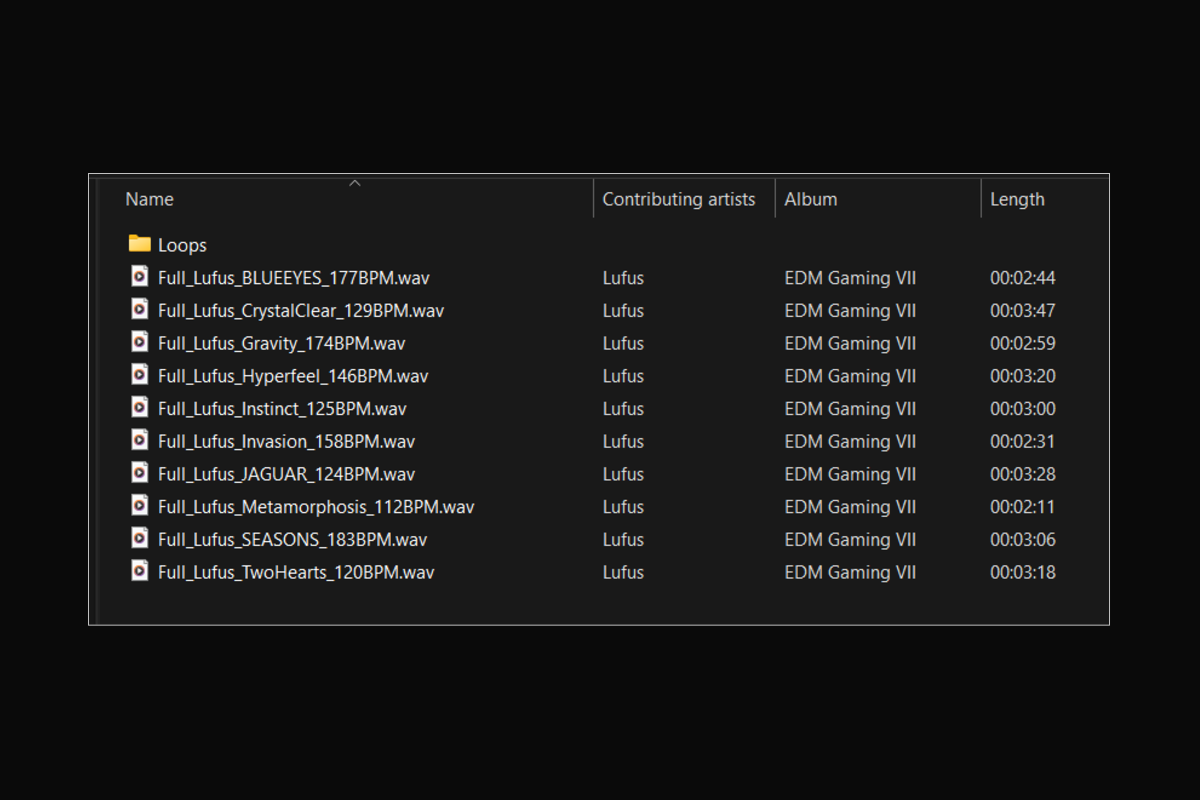Click the Gravity_174BPM audio file icon

click(x=140, y=343)
